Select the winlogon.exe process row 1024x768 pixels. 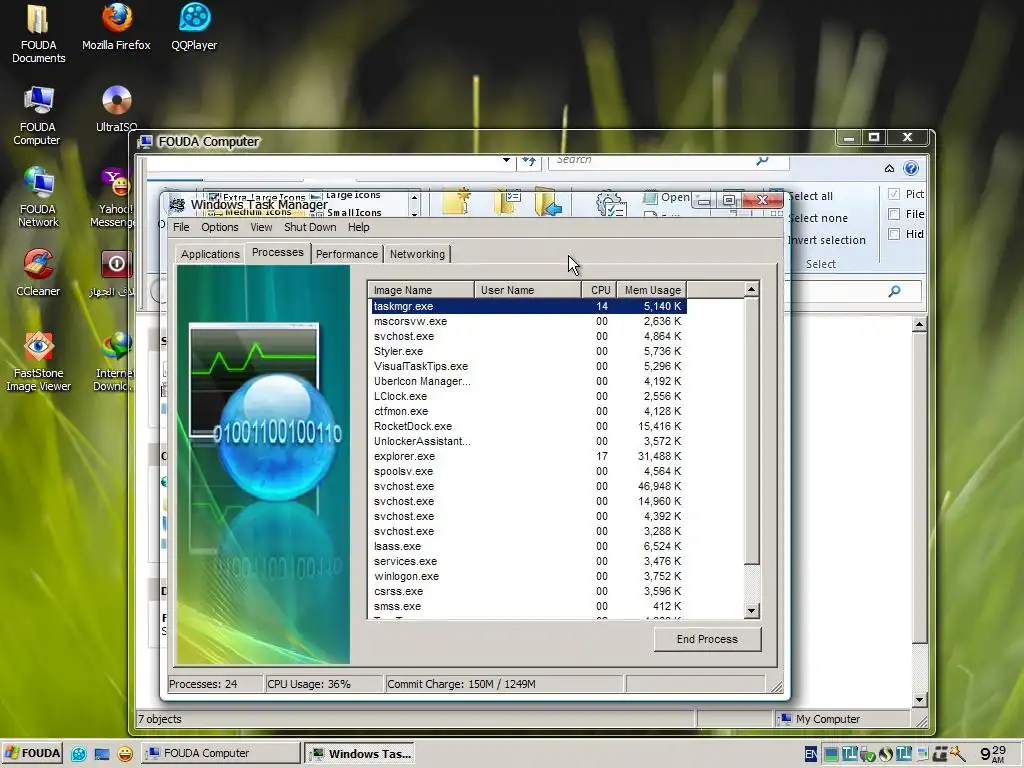point(529,577)
